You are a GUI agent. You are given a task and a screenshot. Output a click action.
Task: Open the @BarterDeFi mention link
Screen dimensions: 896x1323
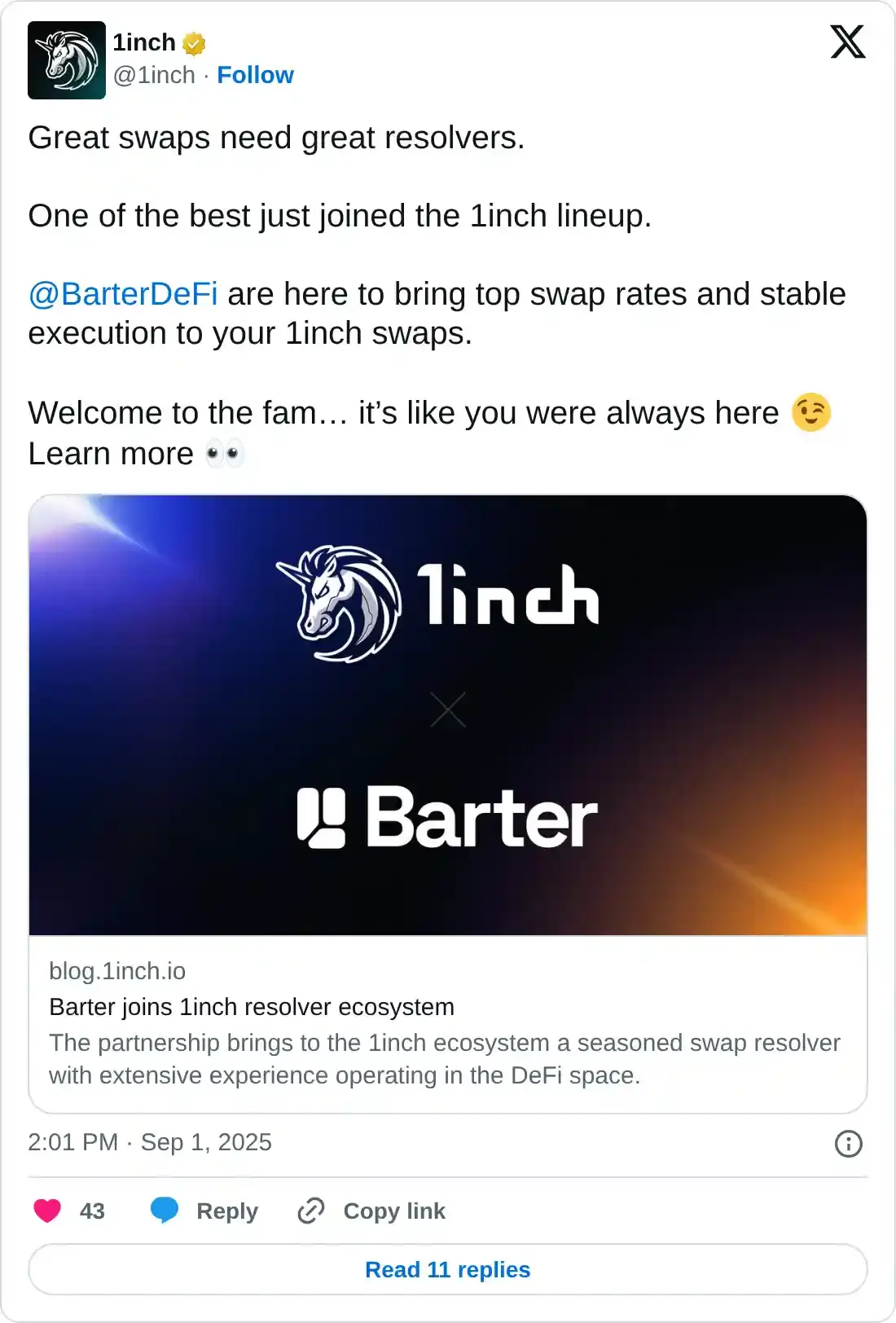tap(123, 294)
